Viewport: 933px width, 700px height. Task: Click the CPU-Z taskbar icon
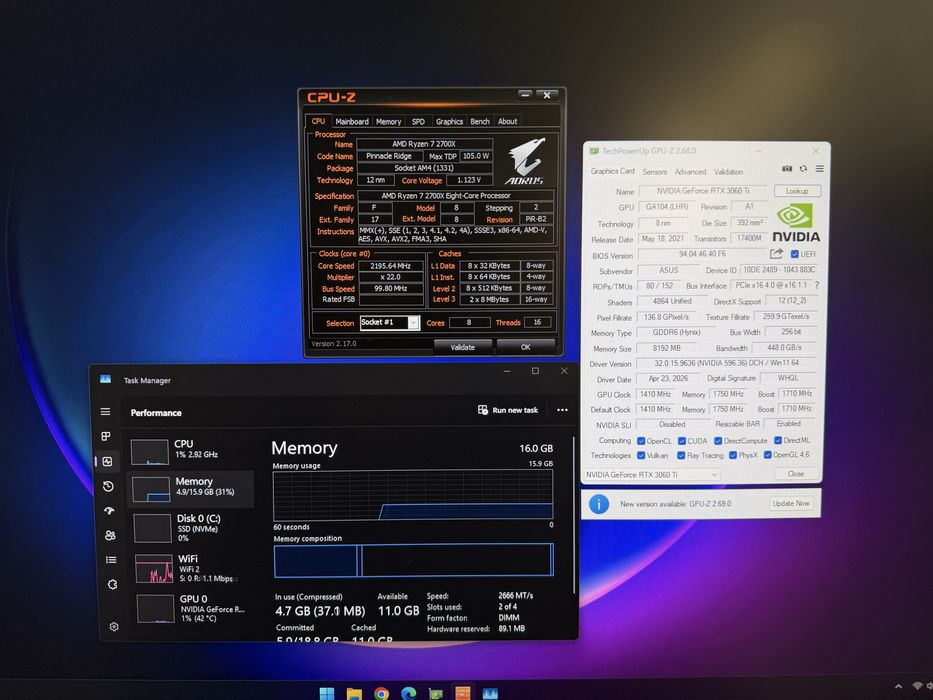(462, 693)
